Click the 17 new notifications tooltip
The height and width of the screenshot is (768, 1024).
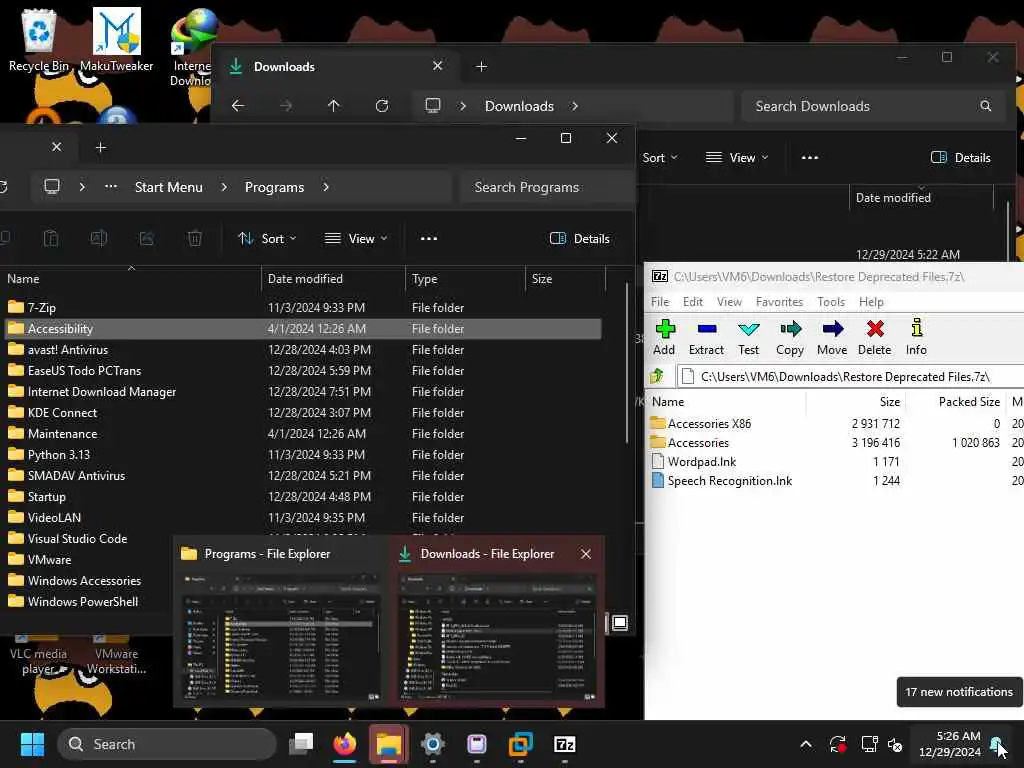point(959,692)
